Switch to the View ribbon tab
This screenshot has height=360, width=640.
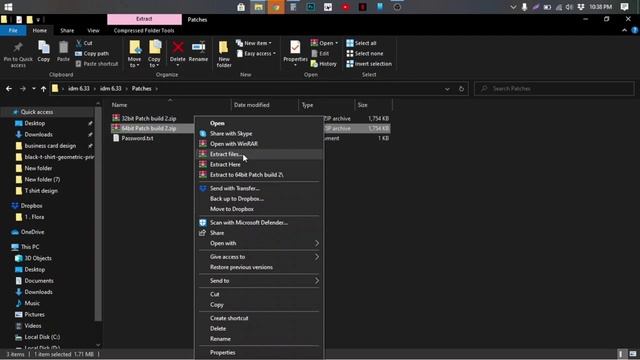(x=93, y=31)
